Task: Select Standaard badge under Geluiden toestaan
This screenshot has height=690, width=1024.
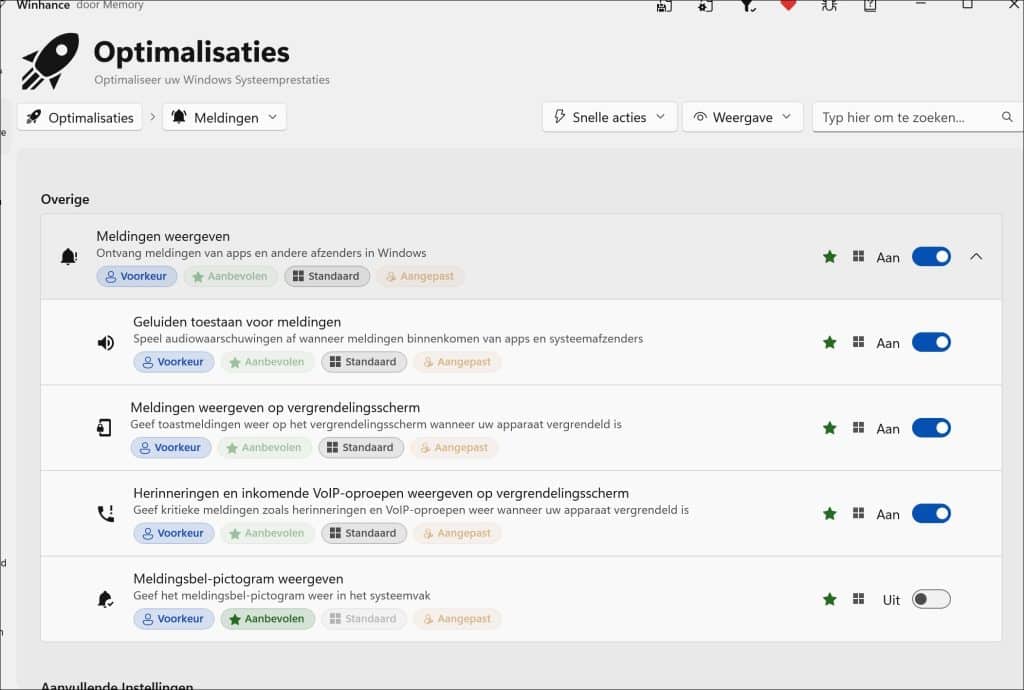Action: click(364, 362)
